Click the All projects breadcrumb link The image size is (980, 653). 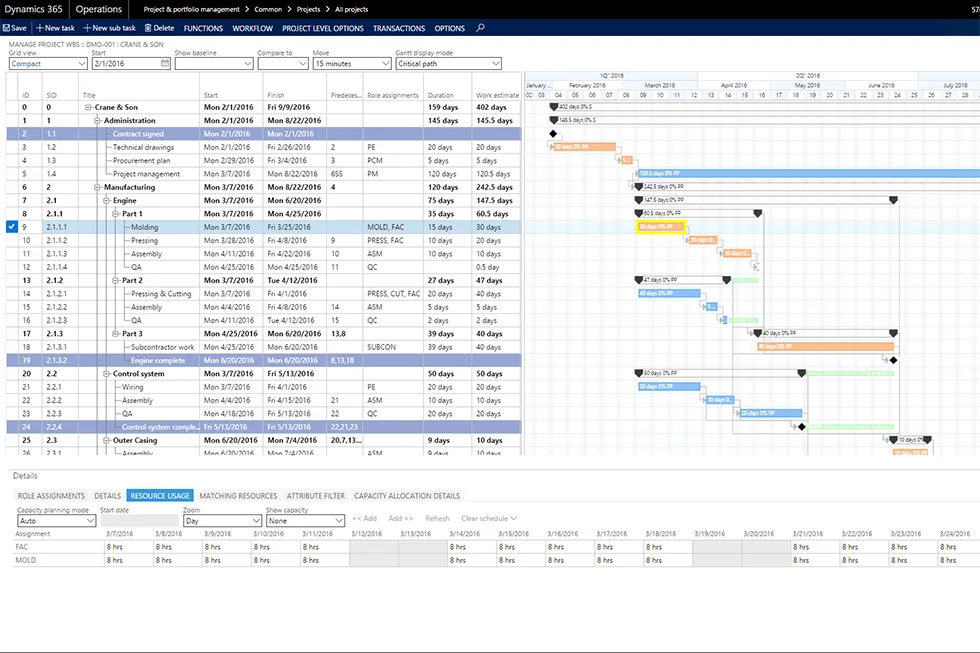coord(351,9)
